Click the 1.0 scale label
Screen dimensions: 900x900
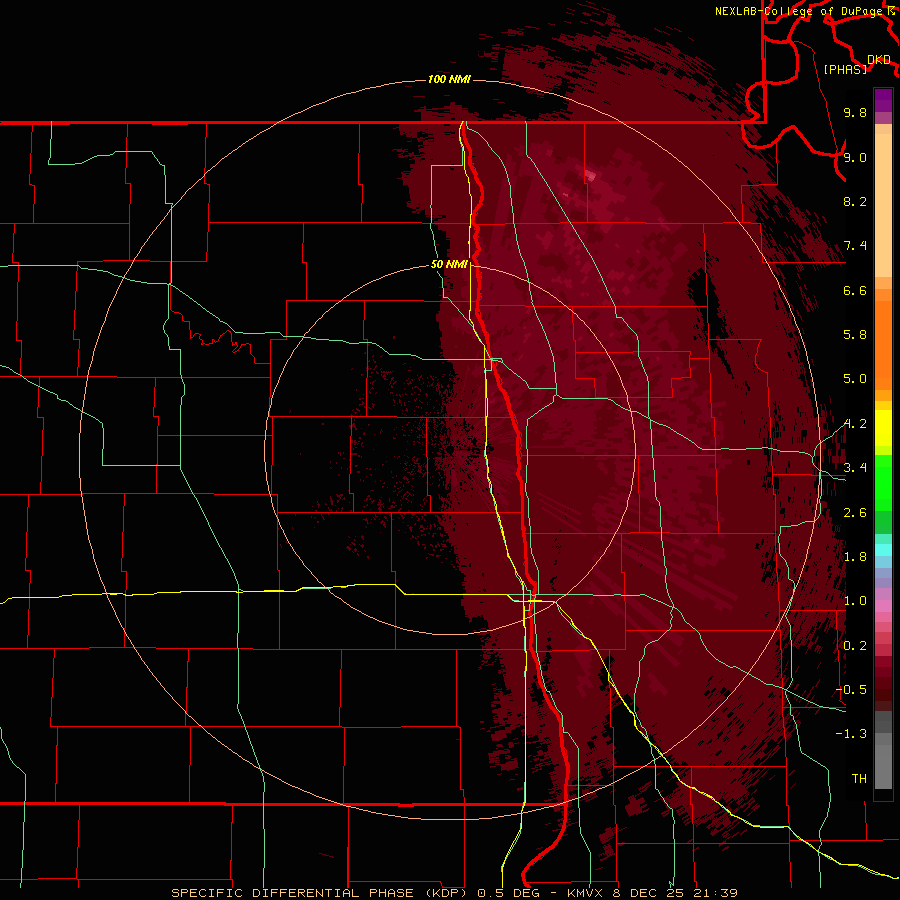tap(855, 601)
